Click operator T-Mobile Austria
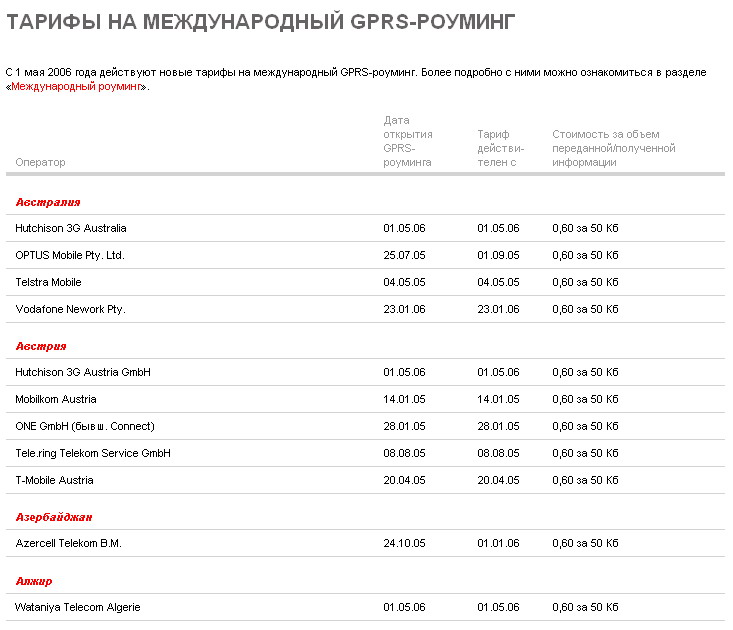This screenshot has width=733, height=630. pyautogui.click(x=54, y=480)
